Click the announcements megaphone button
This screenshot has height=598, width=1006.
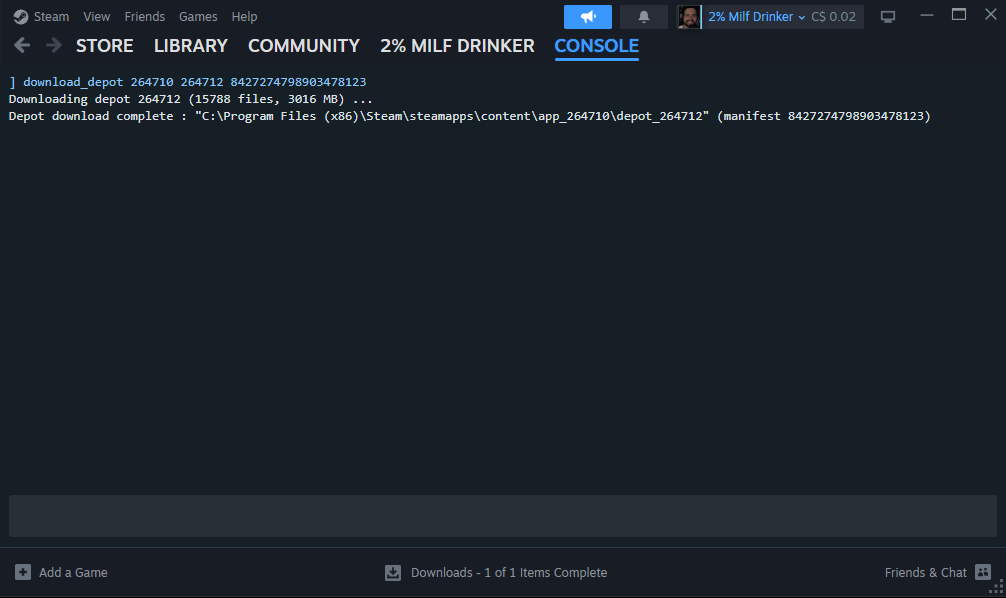pyautogui.click(x=588, y=17)
